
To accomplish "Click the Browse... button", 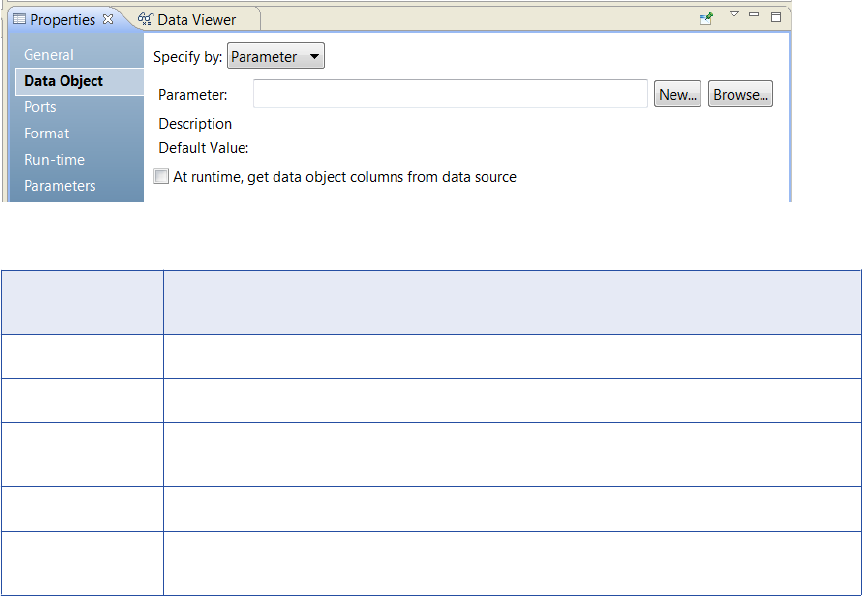I will (740, 95).
